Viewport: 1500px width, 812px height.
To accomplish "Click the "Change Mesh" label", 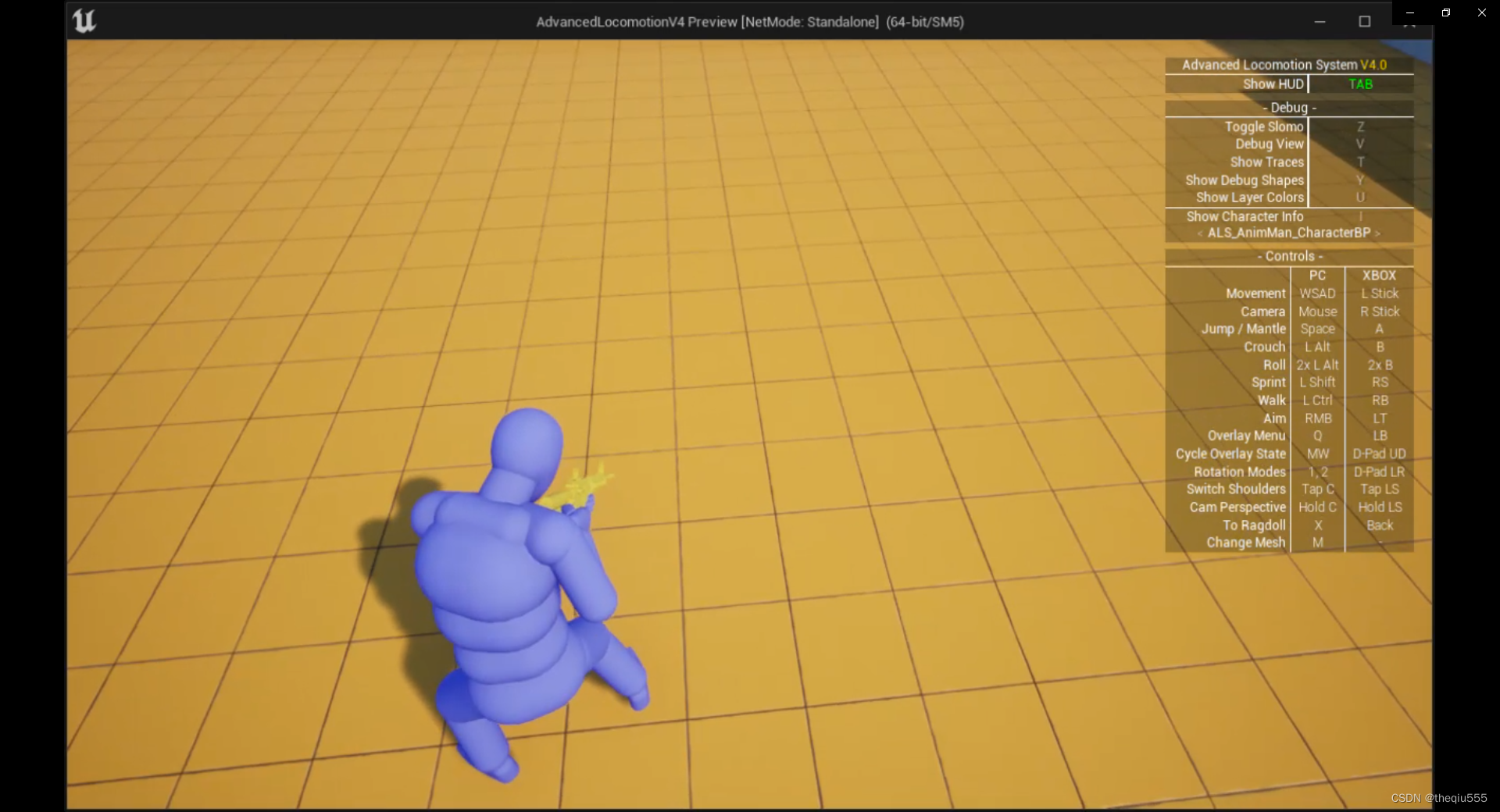I will click(1245, 543).
